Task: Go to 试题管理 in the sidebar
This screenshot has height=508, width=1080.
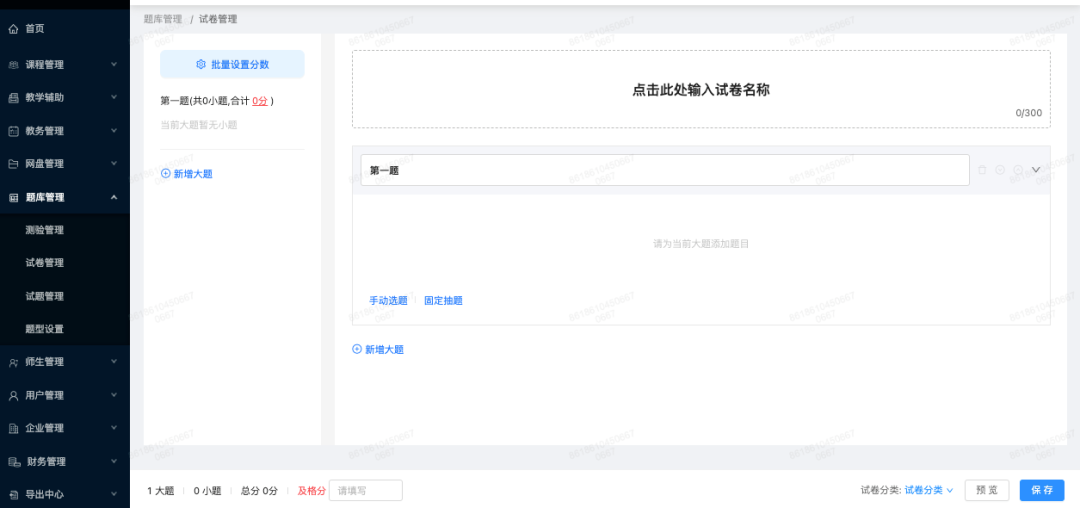Action: click(45, 296)
